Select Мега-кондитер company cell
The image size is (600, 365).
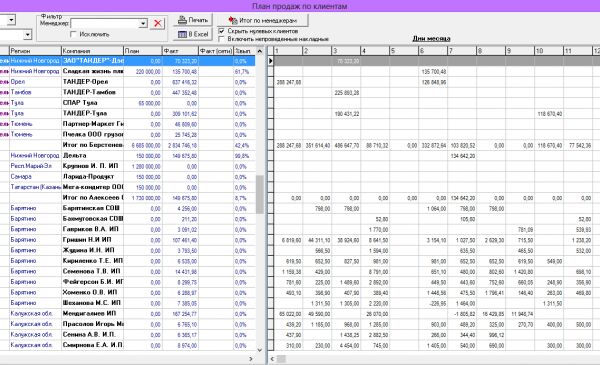(x=92, y=187)
